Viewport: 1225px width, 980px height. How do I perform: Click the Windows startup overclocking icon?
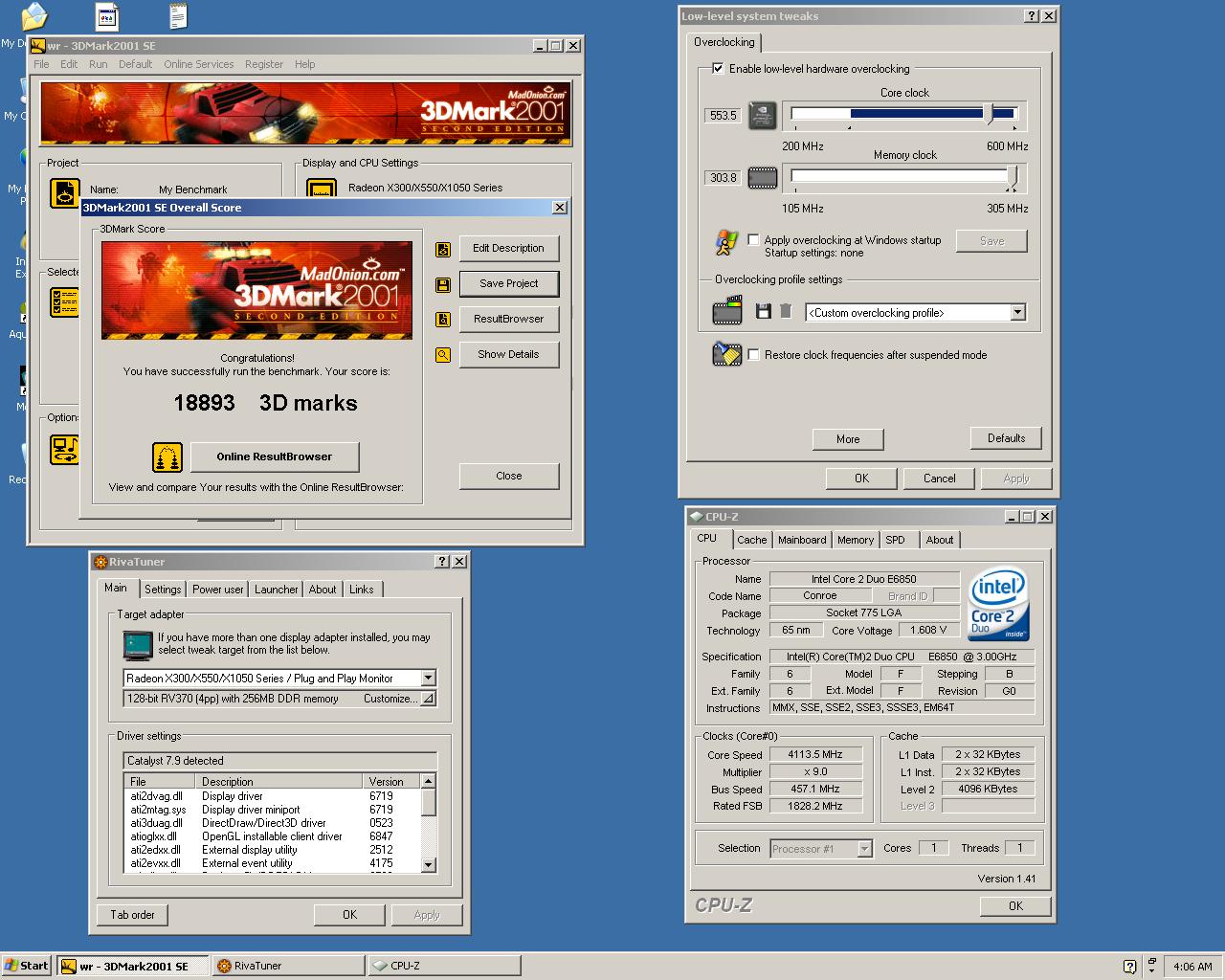726,241
